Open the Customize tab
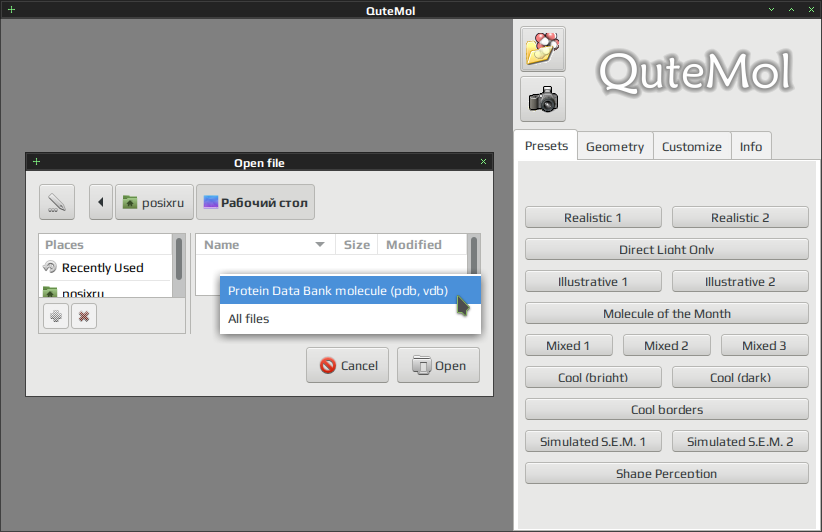Viewport: 822px width, 532px height. pos(691,146)
